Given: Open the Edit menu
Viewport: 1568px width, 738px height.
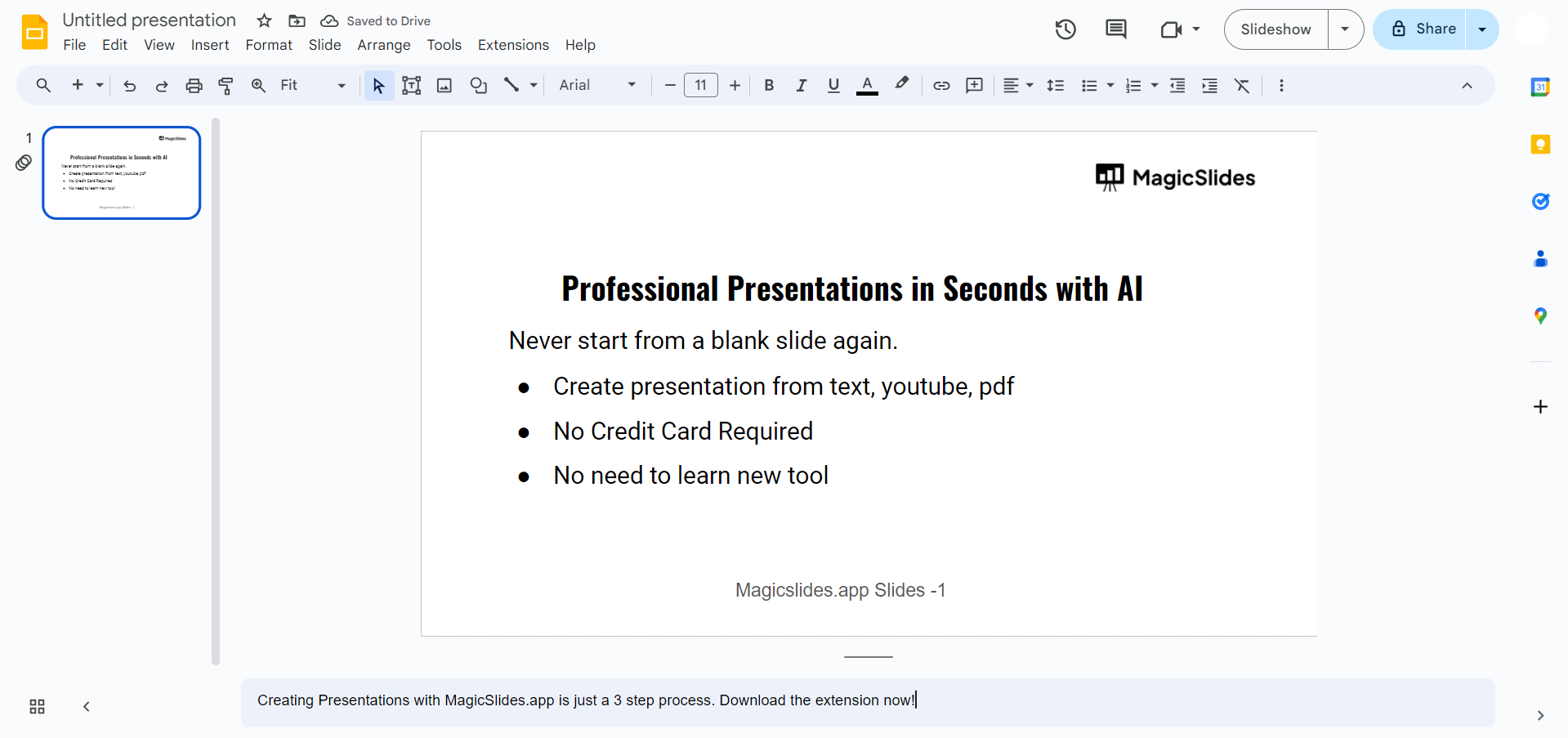Looking at the screenshot, I should (x=114, y=45).
